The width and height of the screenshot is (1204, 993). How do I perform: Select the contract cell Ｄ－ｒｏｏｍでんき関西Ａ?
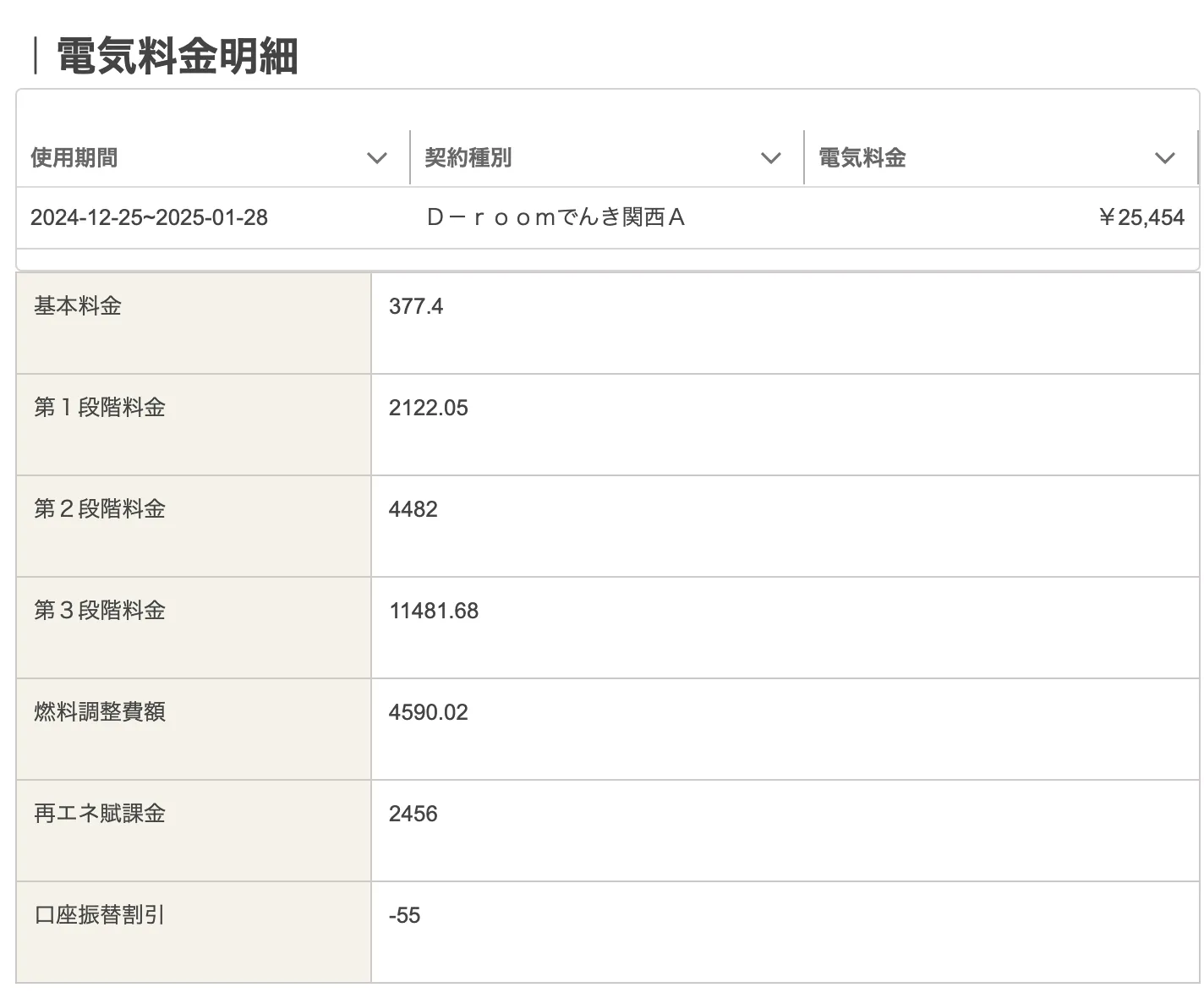[x=555, y=217]
